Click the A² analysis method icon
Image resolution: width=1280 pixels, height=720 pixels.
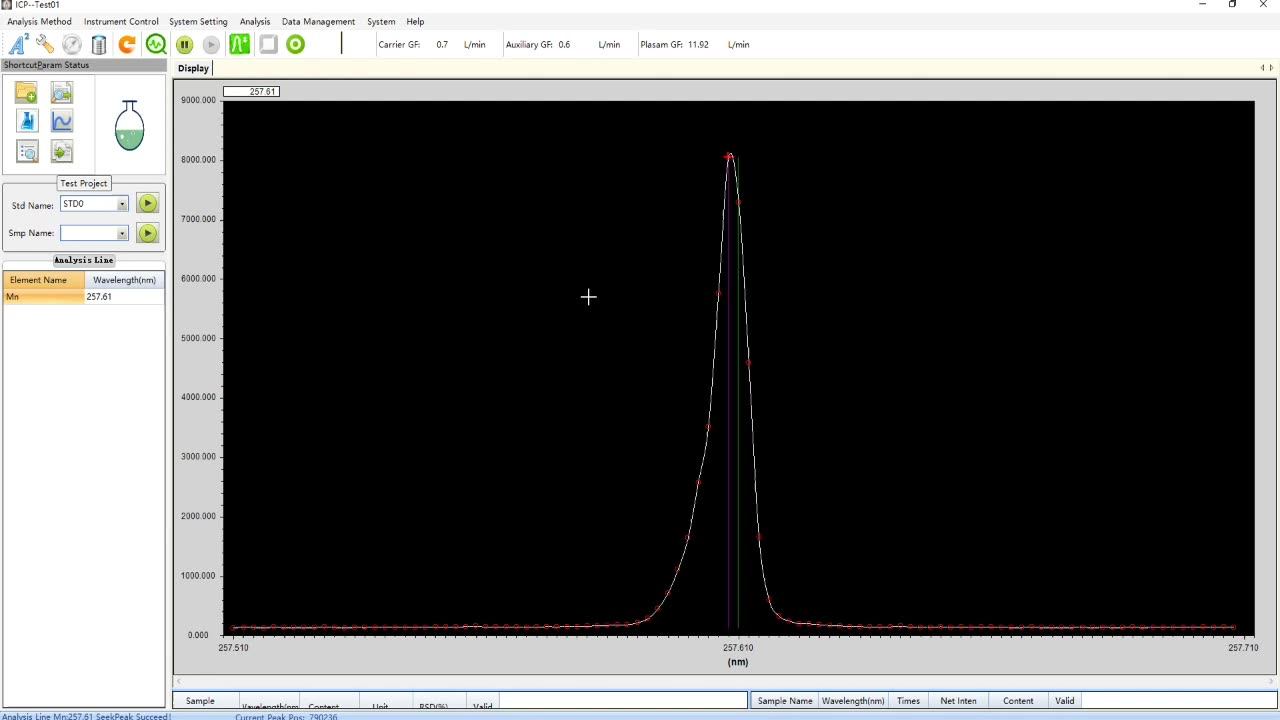click(x=17, y=44)
